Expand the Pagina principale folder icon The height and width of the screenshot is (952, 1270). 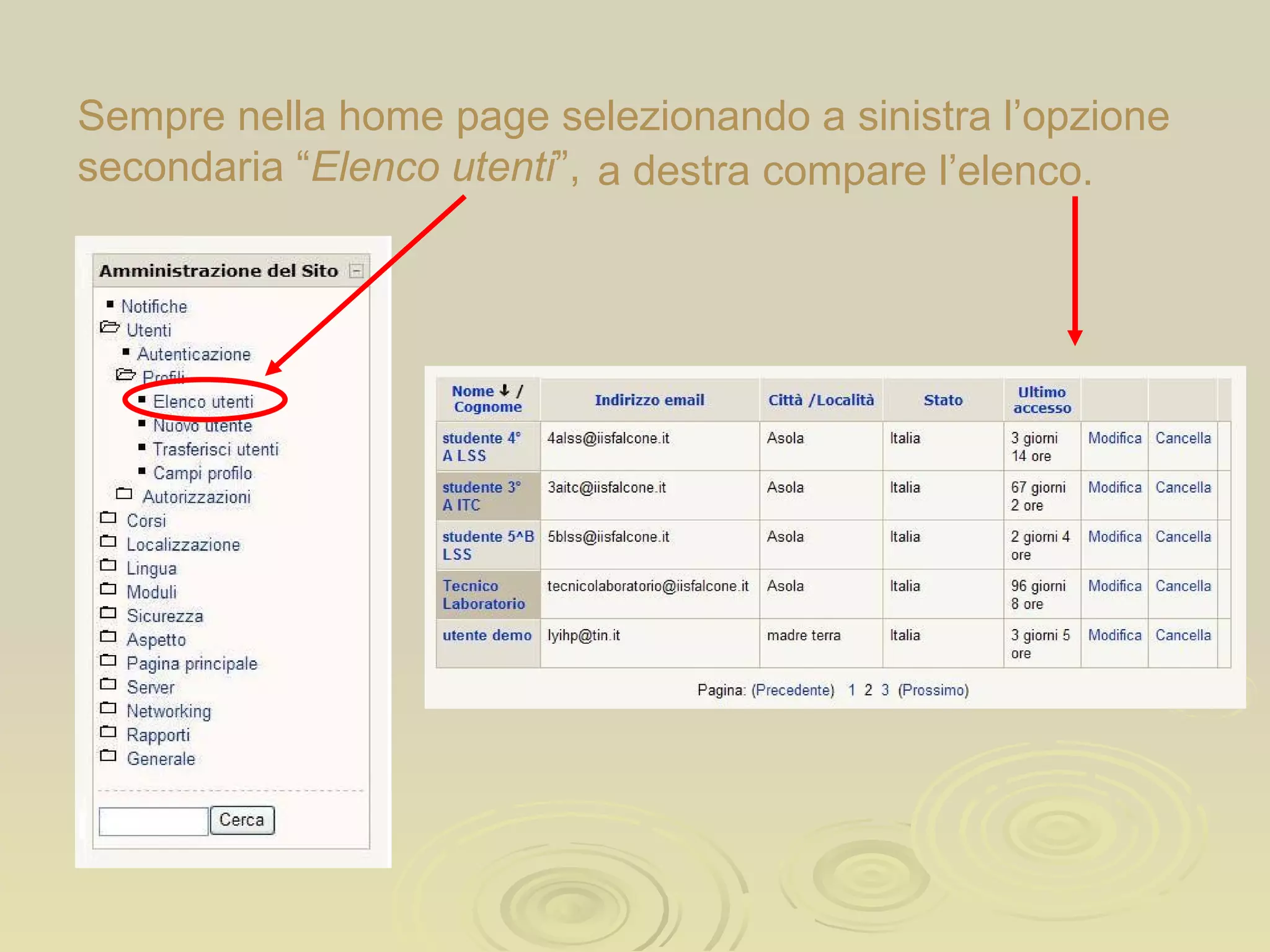click(x=109, y=660)
